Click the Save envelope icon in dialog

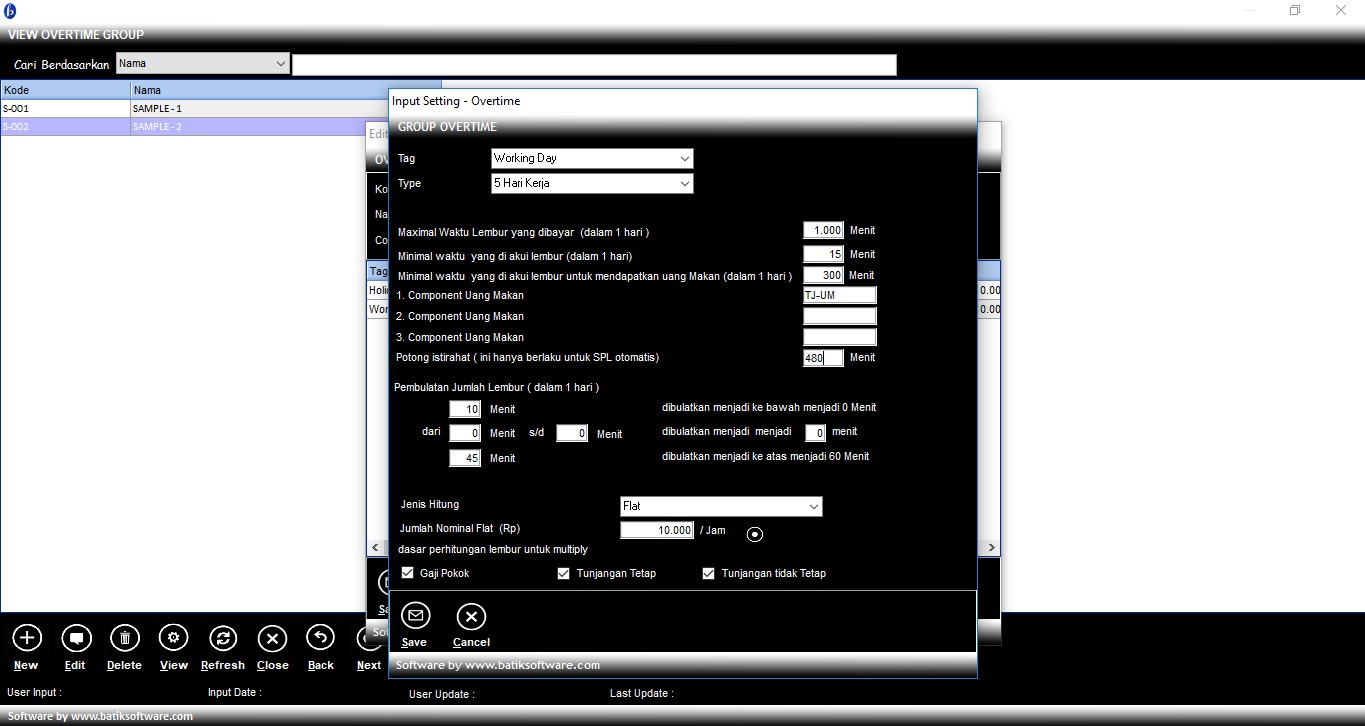pyautogui.click(x=415, y=616)
